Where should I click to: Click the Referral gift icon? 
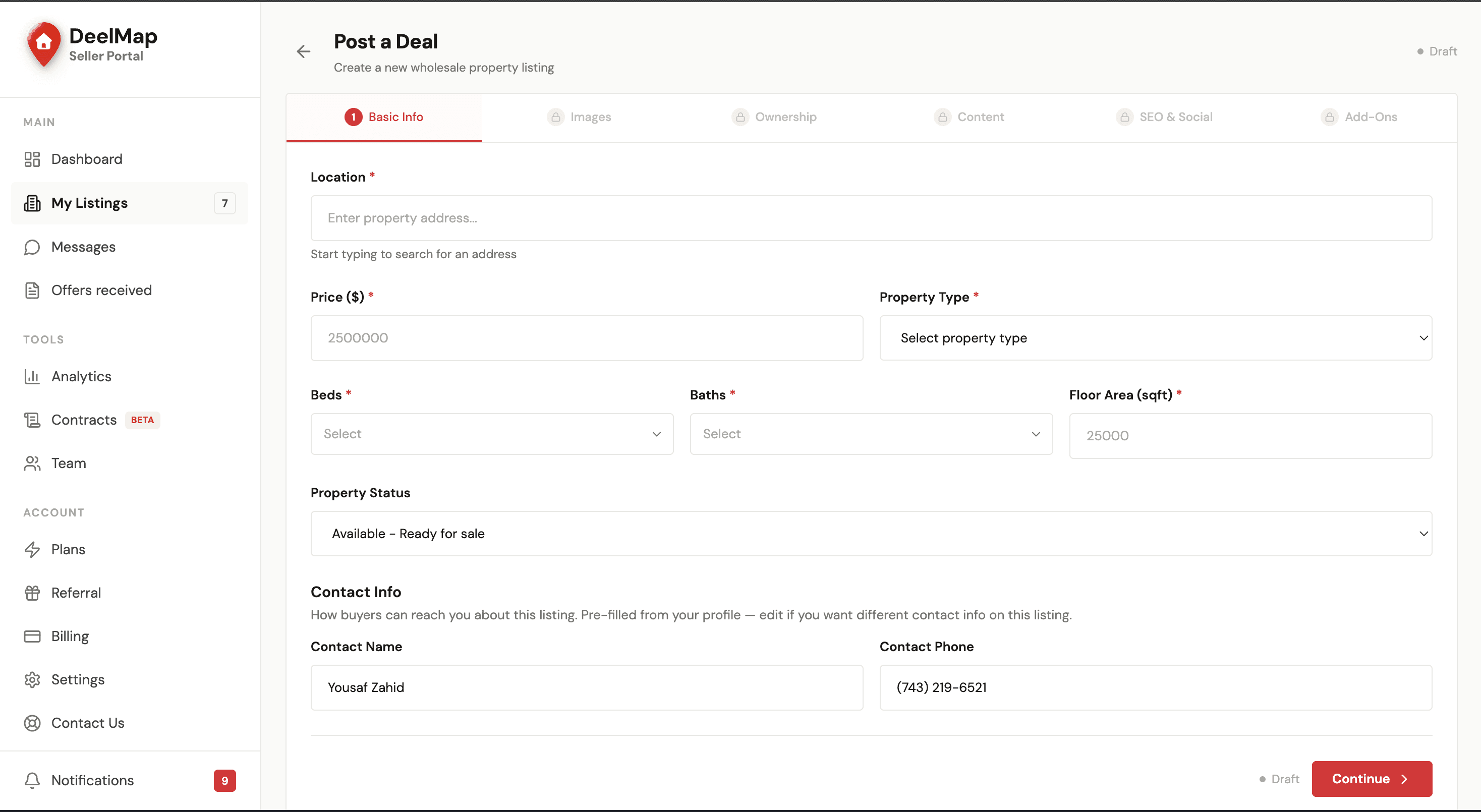(32, 593)
